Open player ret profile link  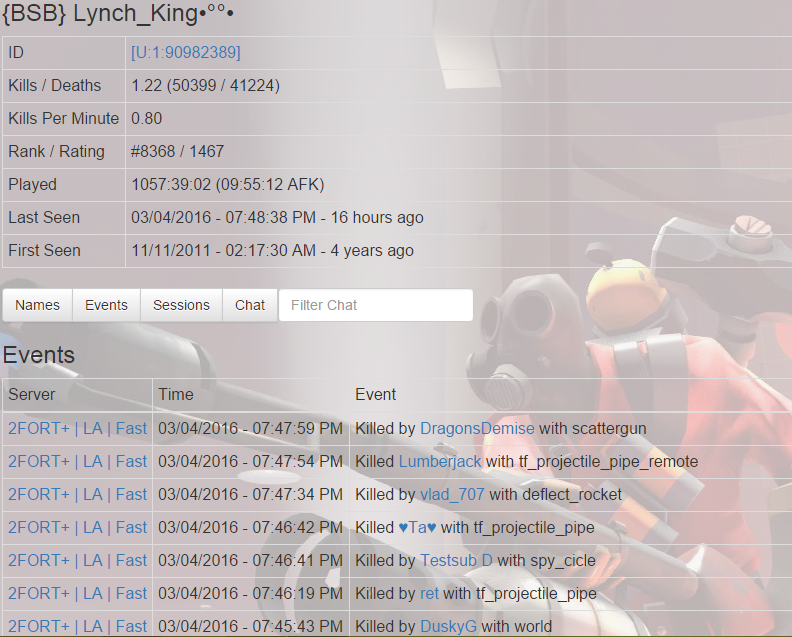click(x=429, y=593)
